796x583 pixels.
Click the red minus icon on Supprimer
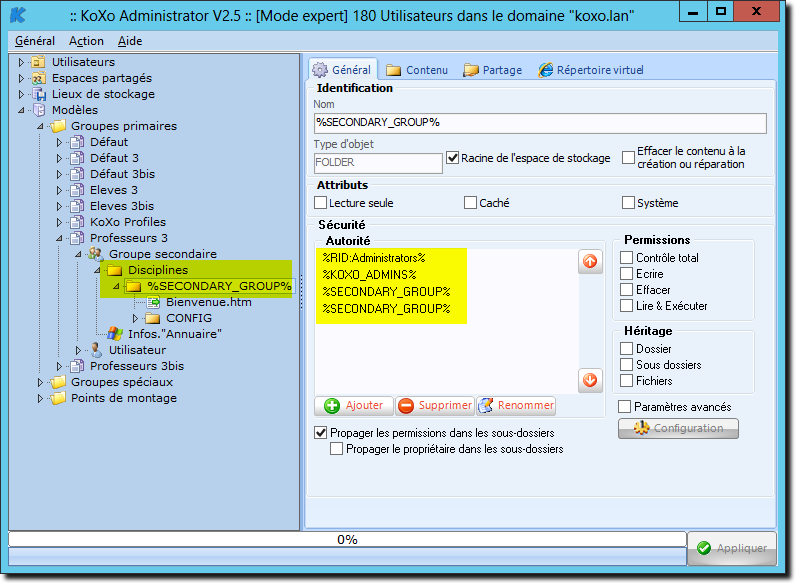coord(406,406)
